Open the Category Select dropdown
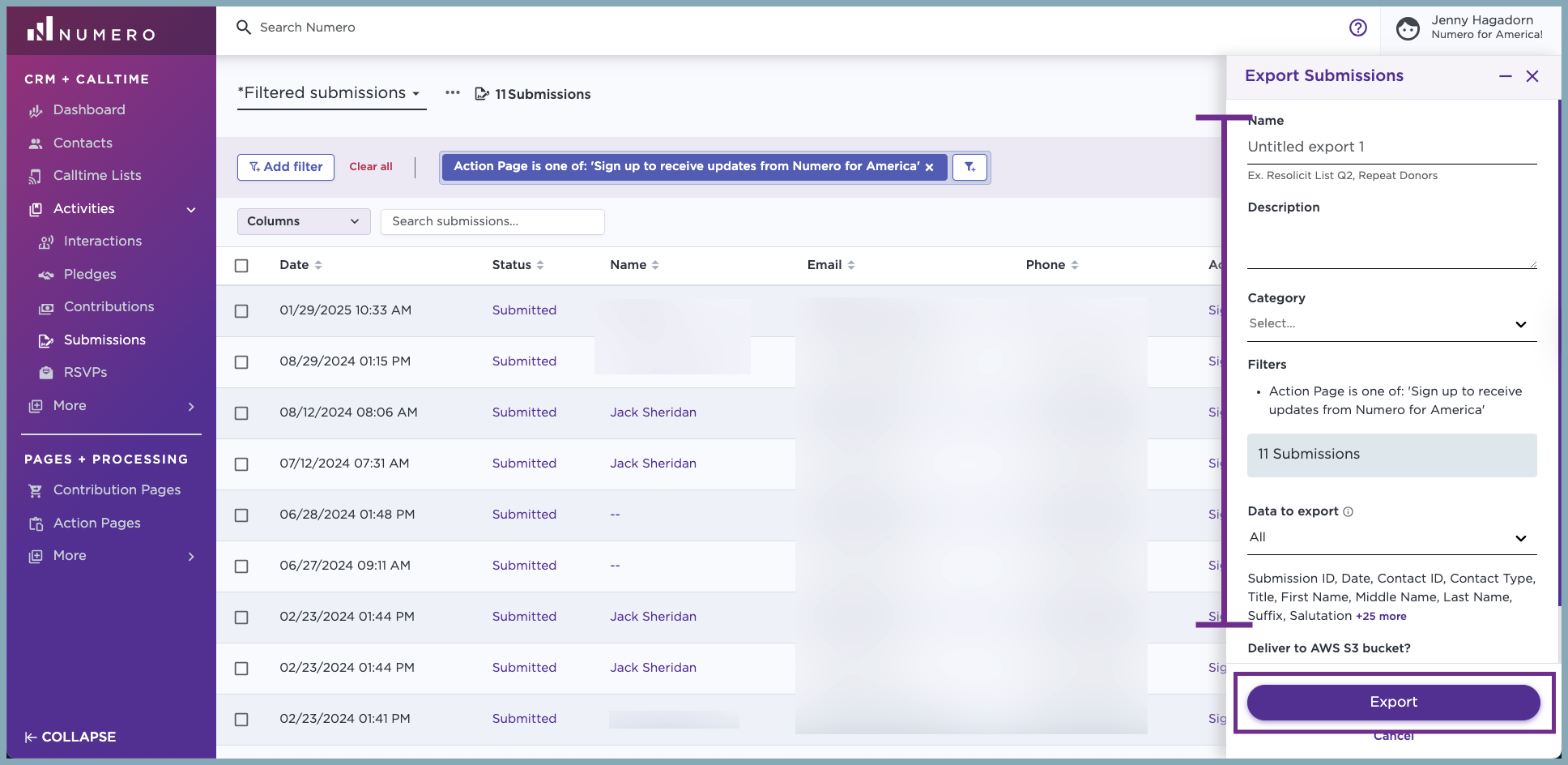The image size is (1568, 765). pyautogui.click(x=1391, y=324)
